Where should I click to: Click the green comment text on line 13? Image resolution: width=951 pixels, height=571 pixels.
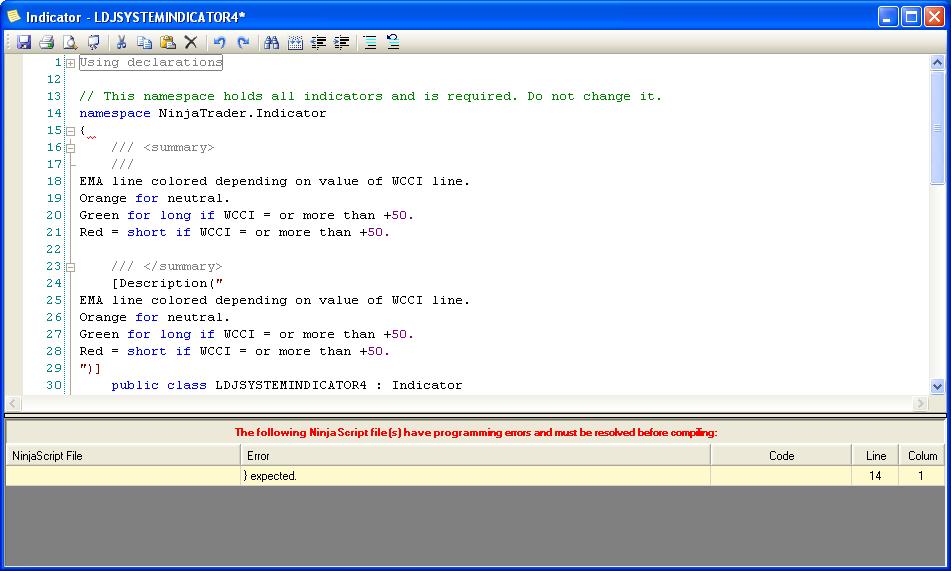tap(371, 96)
